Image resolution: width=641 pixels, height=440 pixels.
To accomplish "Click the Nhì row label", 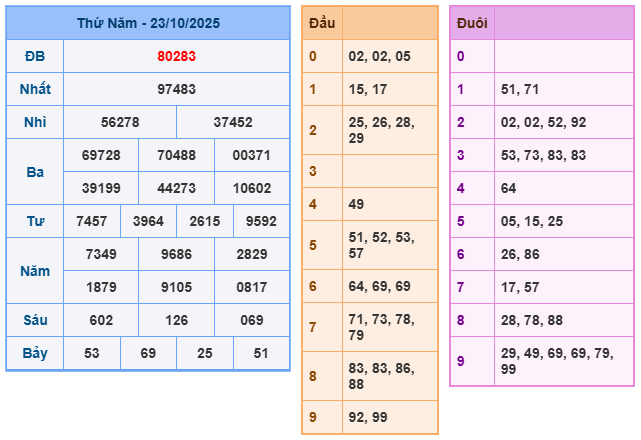I will point(35,122).
